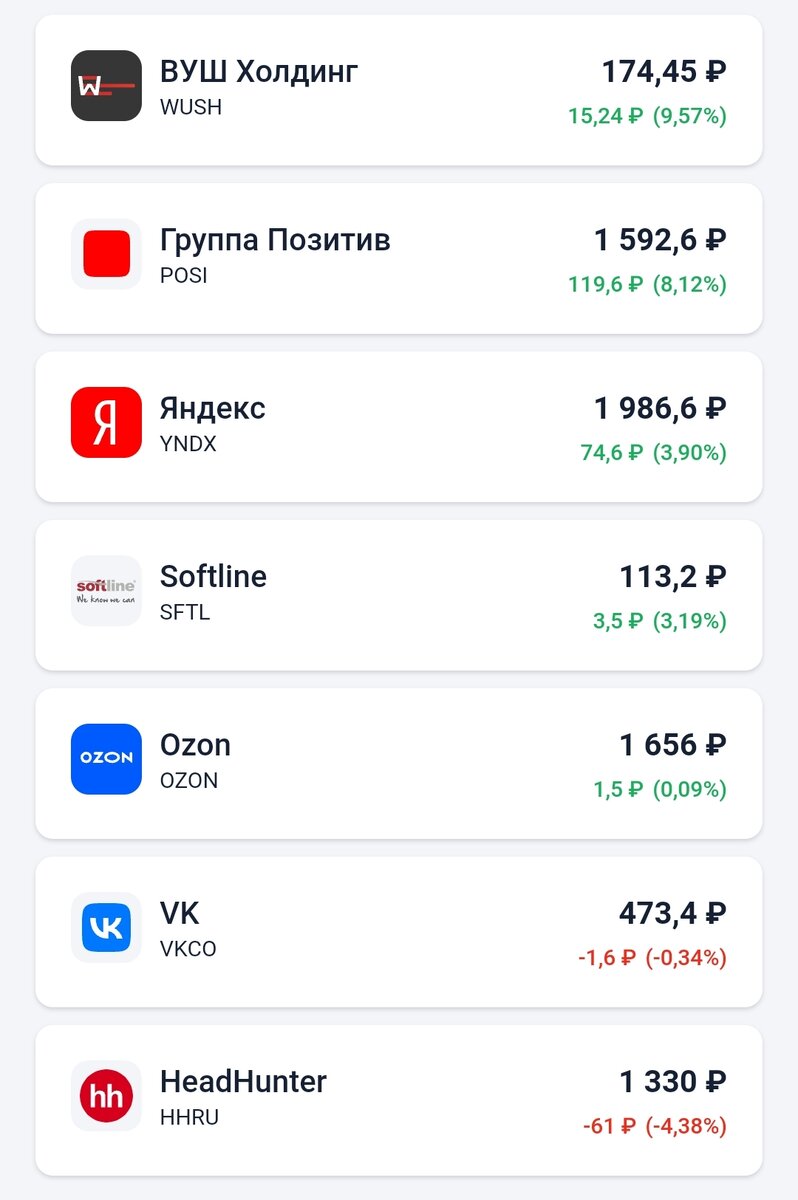Open the HeadHunter stock title
The width and height of the screenshot is (798, 1200).
243,1081
